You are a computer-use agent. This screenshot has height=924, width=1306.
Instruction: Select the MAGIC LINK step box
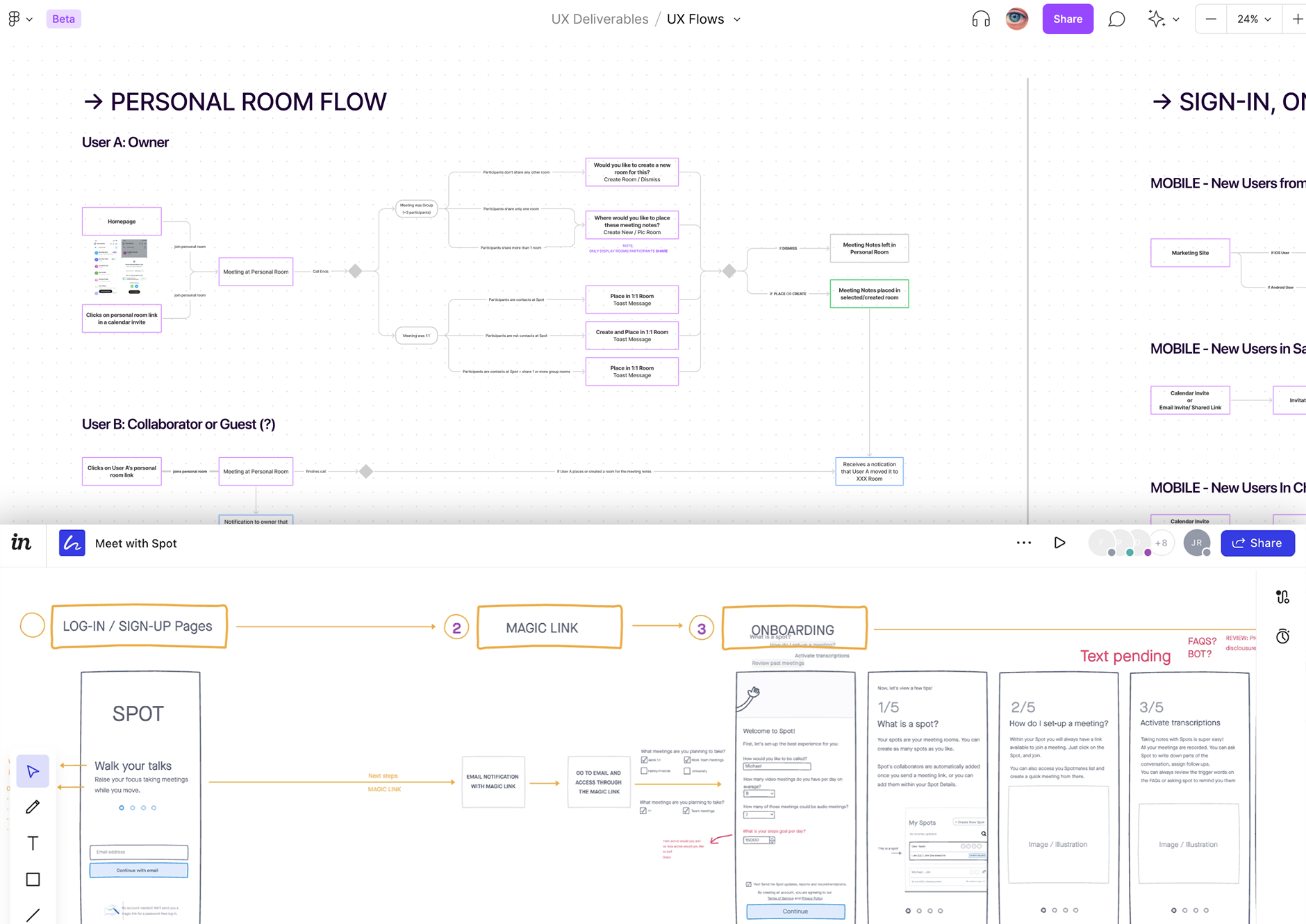pyautogui.click(x=549, y=627)
